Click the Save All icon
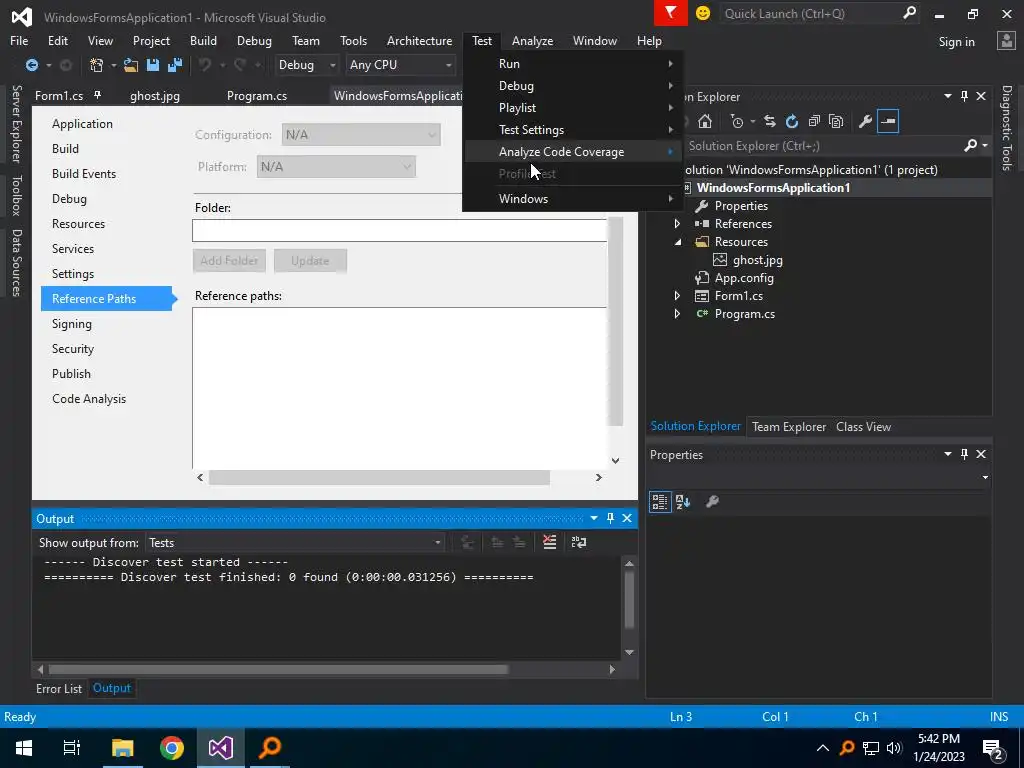This screenshot has height=768, width=1024. tap(175, 65)
